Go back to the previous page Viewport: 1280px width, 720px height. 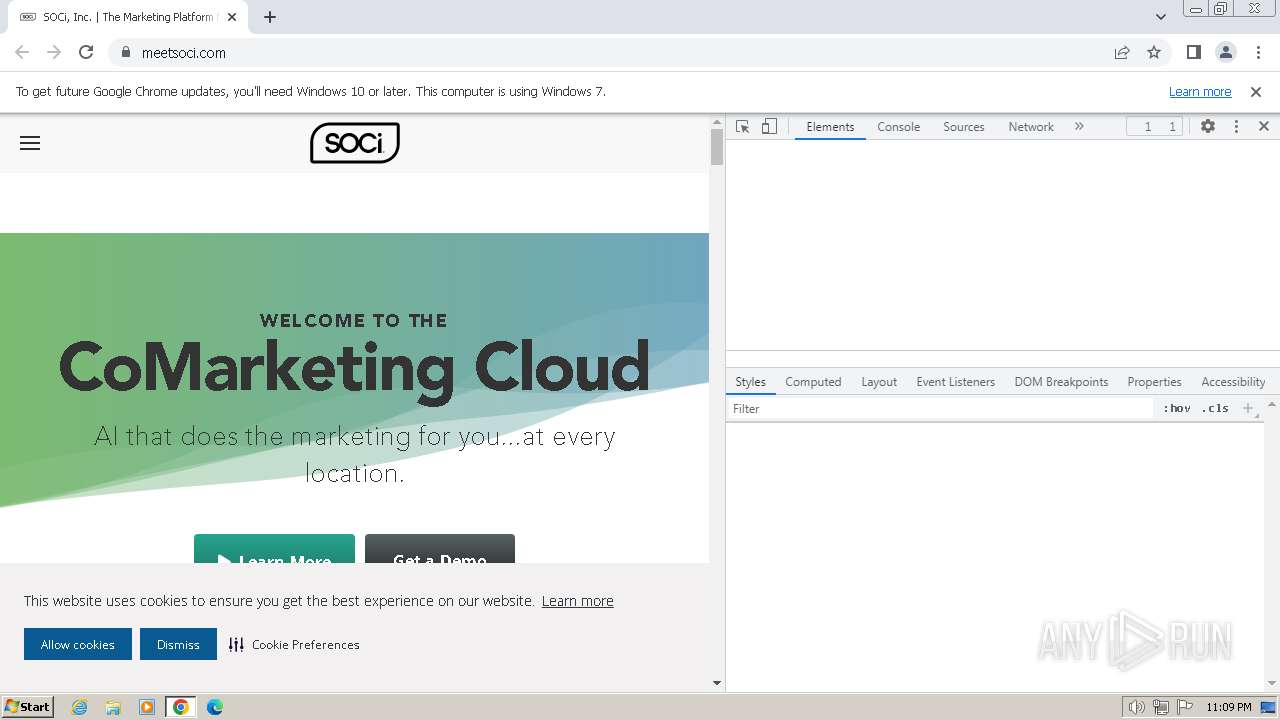(22, 52)
